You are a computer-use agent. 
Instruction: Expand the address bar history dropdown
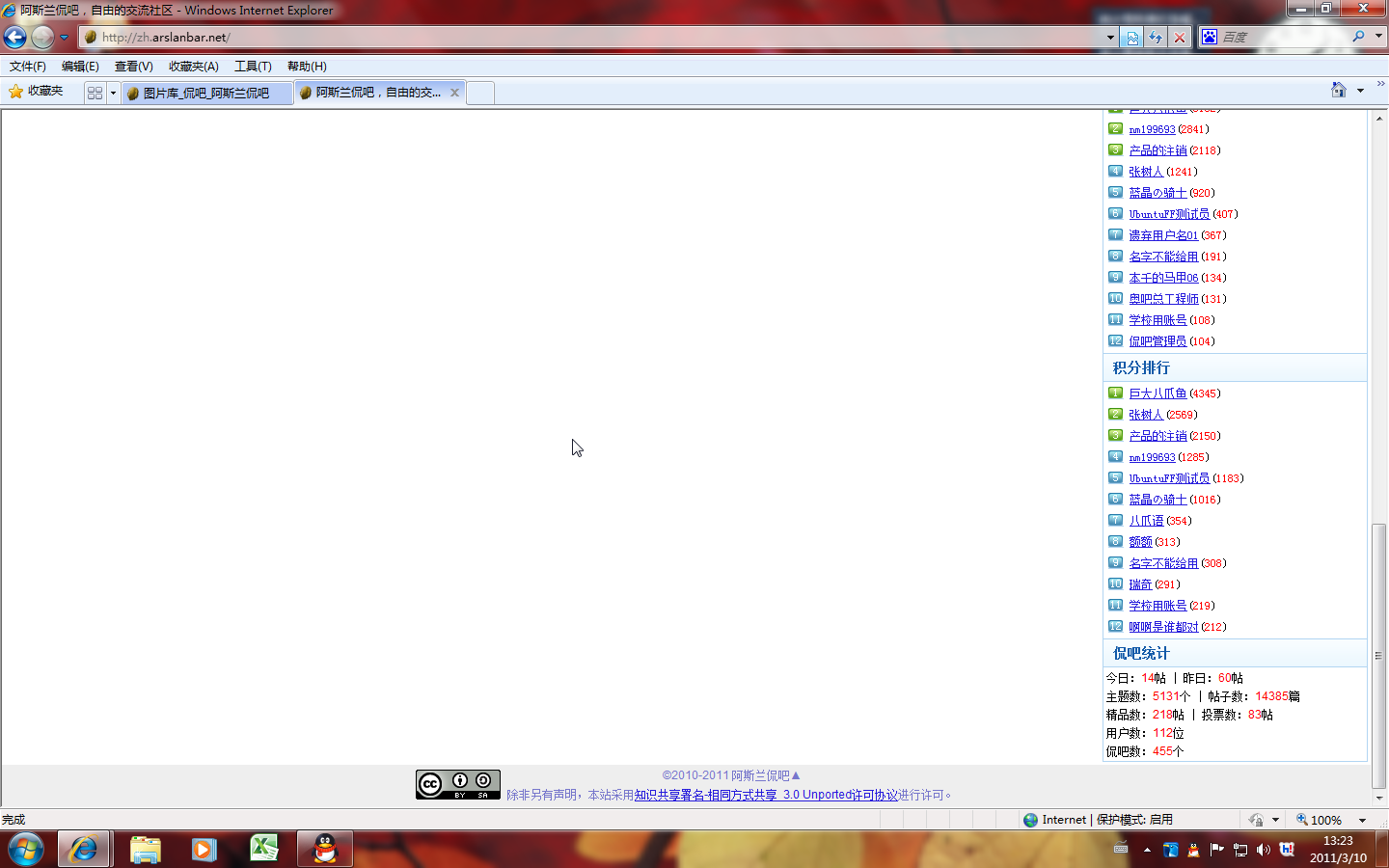(x=1110, y=38)
